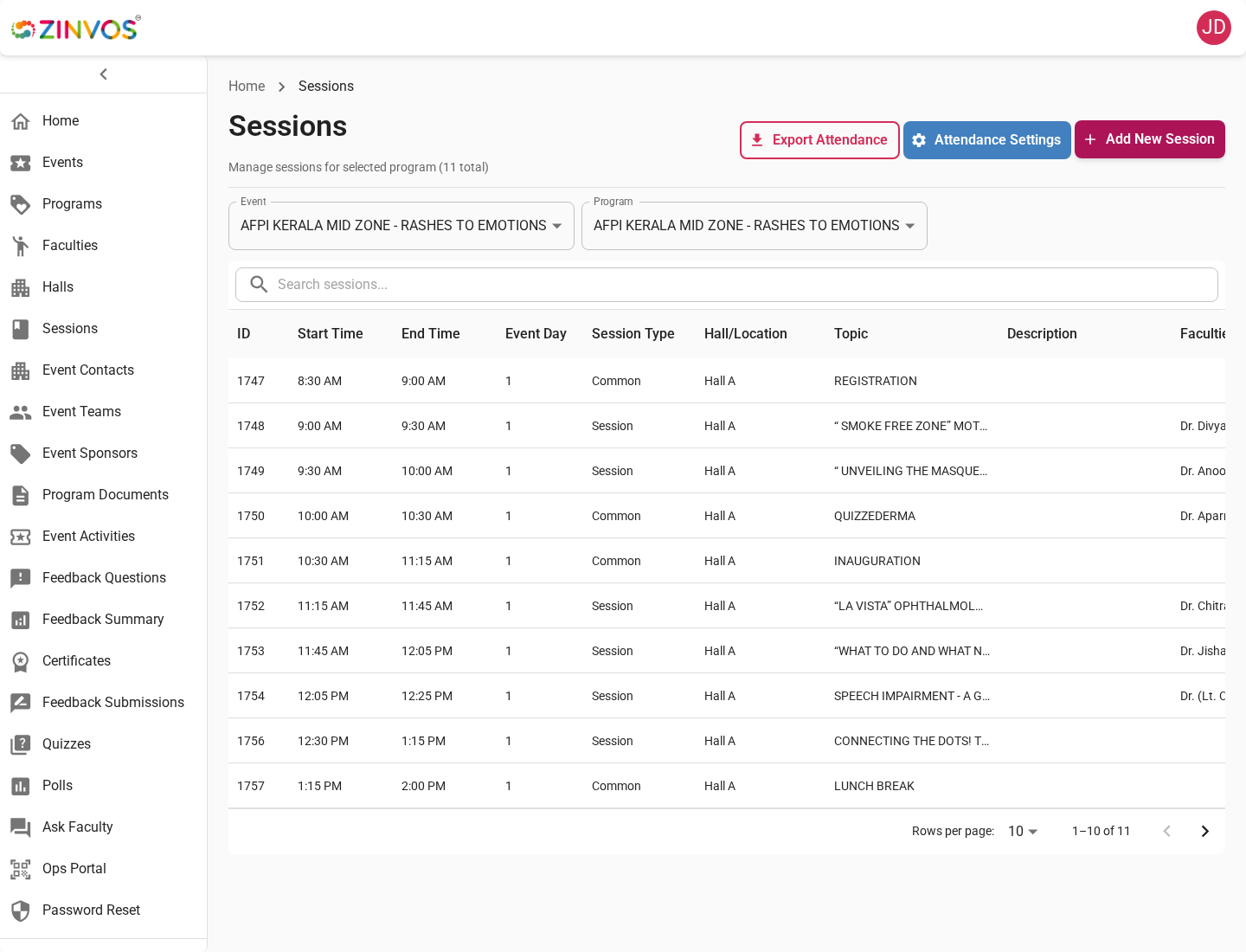Click the Quizzes question mark icon

tap(21, 744)
